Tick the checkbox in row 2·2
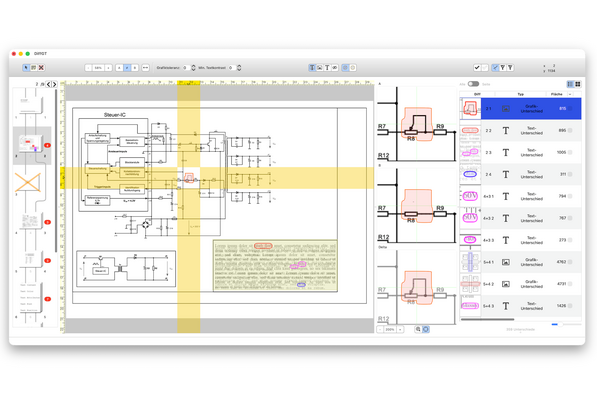This screenshot has height=398, width=597. (570, 130)
